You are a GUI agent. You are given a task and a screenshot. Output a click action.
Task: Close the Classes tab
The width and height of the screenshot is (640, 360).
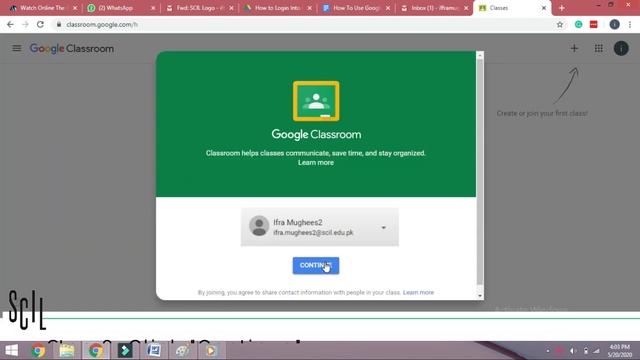(544, 8)
